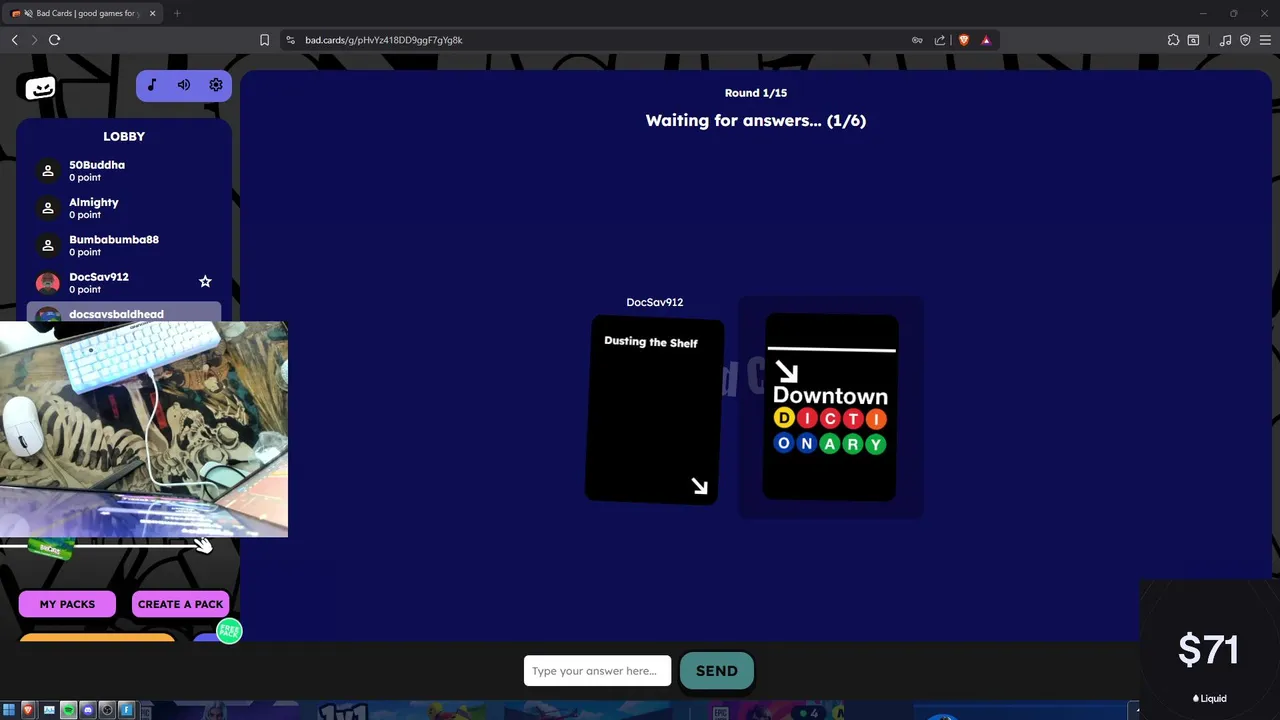Screen dimensions: 1280x720
Task: Select Almighty's avatar icon in lobby
Action: pos(48,208)
